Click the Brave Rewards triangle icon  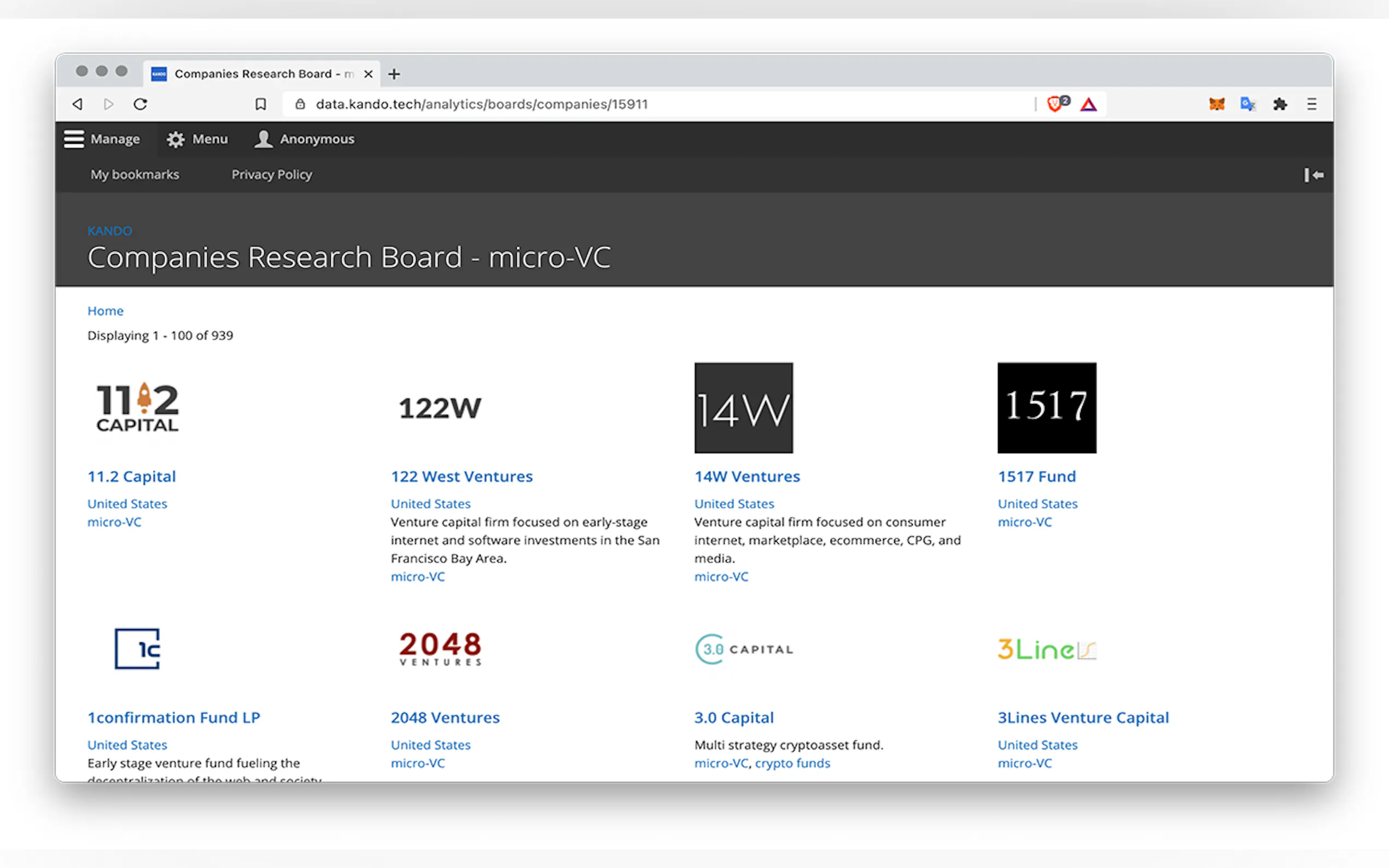pos(1088,104)
